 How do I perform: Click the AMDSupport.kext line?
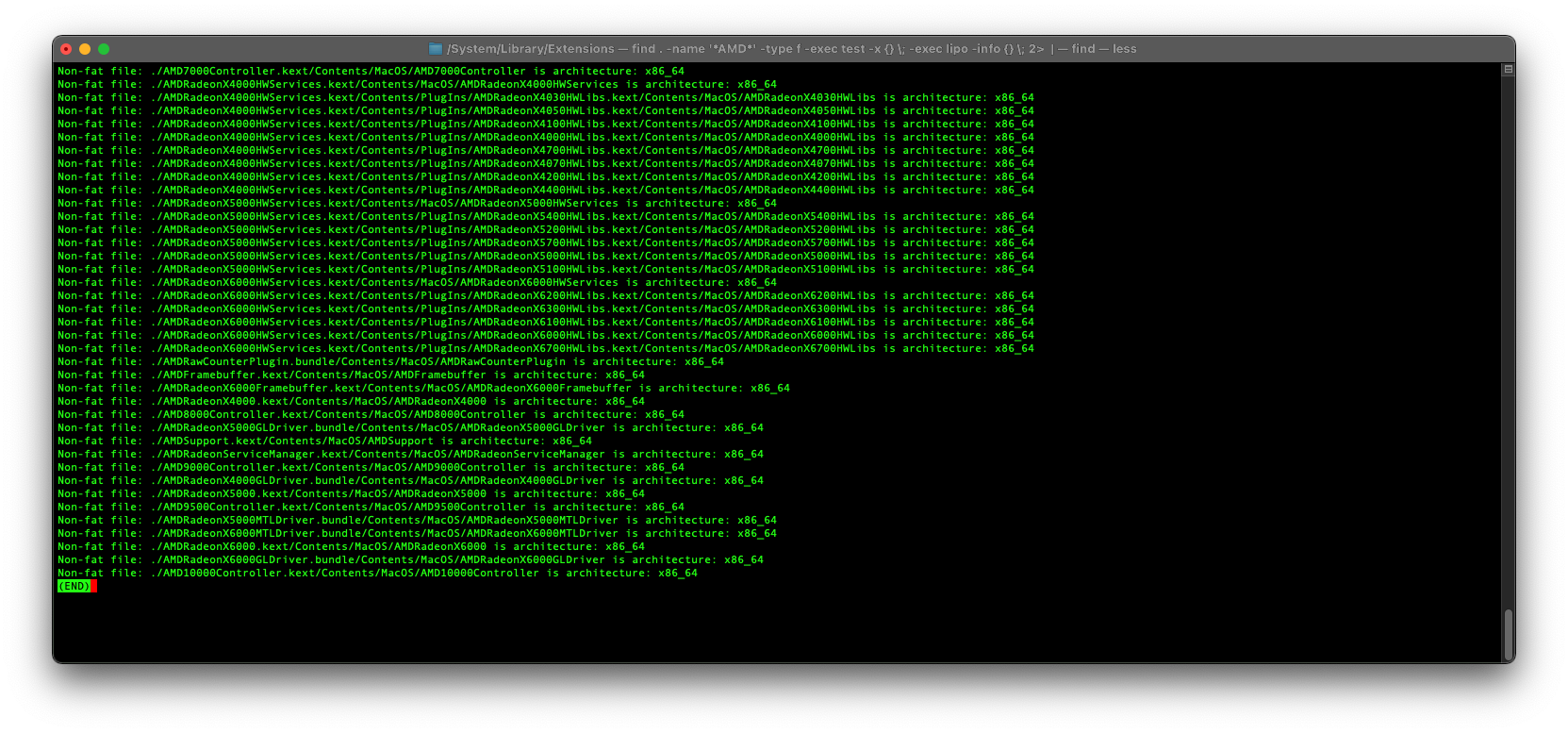click(x=324, y=441)
